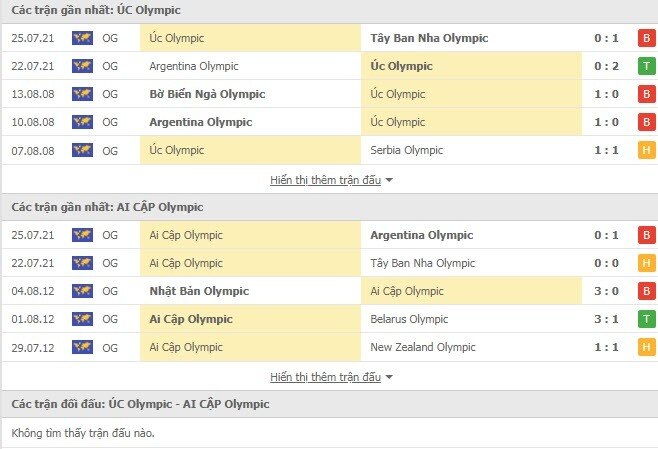
Task: Click the flag icon in the 13.08.08 match row
Action: point(82,94)
